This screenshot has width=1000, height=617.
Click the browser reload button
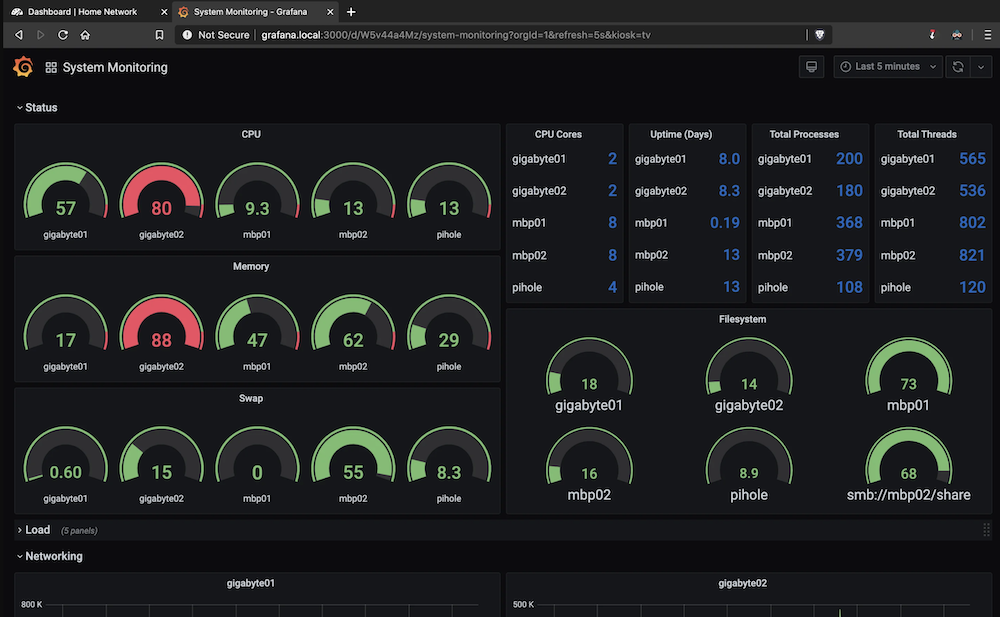(63, 34)
